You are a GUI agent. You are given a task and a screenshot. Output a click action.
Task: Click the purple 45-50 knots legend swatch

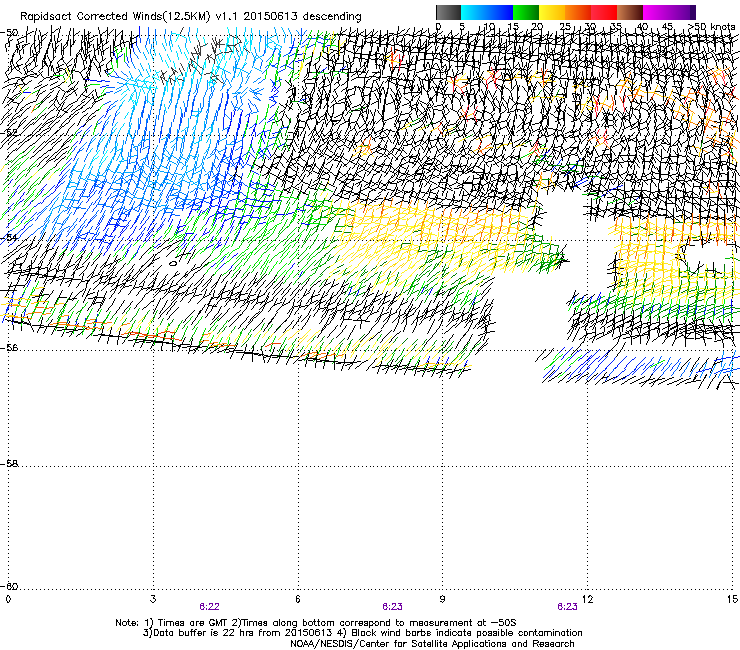coord(682,12)
